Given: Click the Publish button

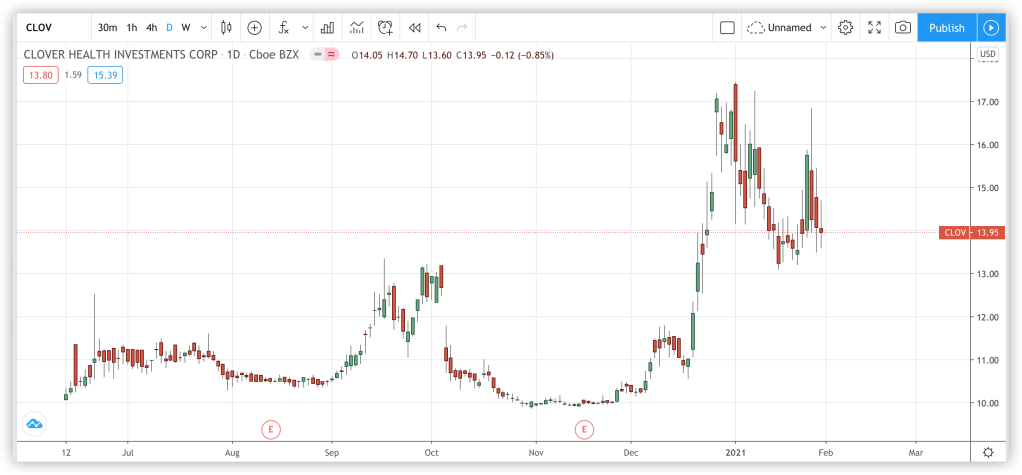Looking at the screenshot, I should coord(946,28).
